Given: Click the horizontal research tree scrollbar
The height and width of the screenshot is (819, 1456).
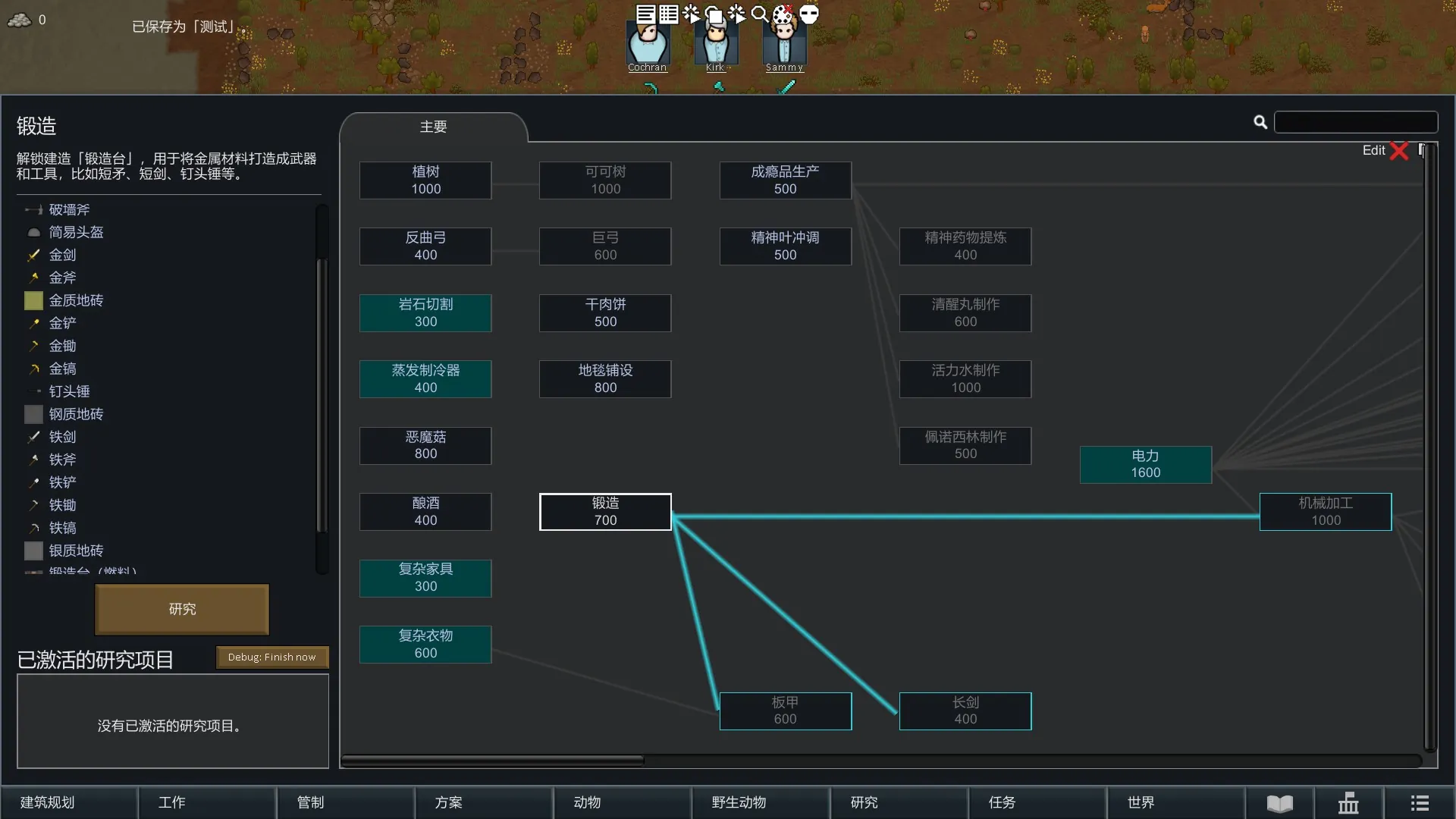Looking at the screenshot, I should (x=493, y=759).
